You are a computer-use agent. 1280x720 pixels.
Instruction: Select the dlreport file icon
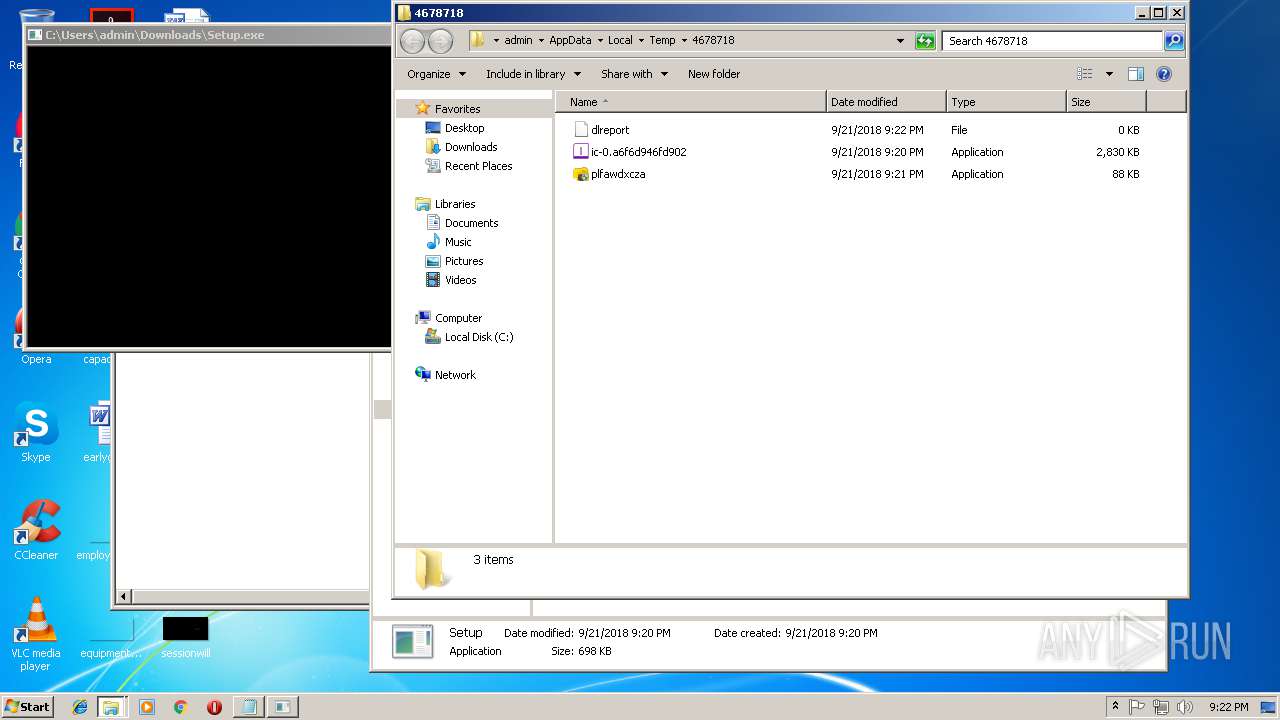point(581,130)
